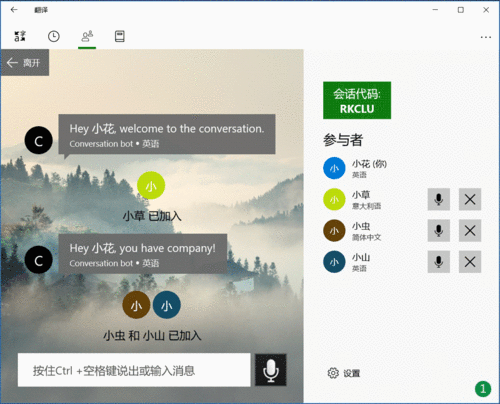The width and height of the screenshot is (500, 404).
Task: Mute participant 小草 microphone
Action: [x=439, y=199]
